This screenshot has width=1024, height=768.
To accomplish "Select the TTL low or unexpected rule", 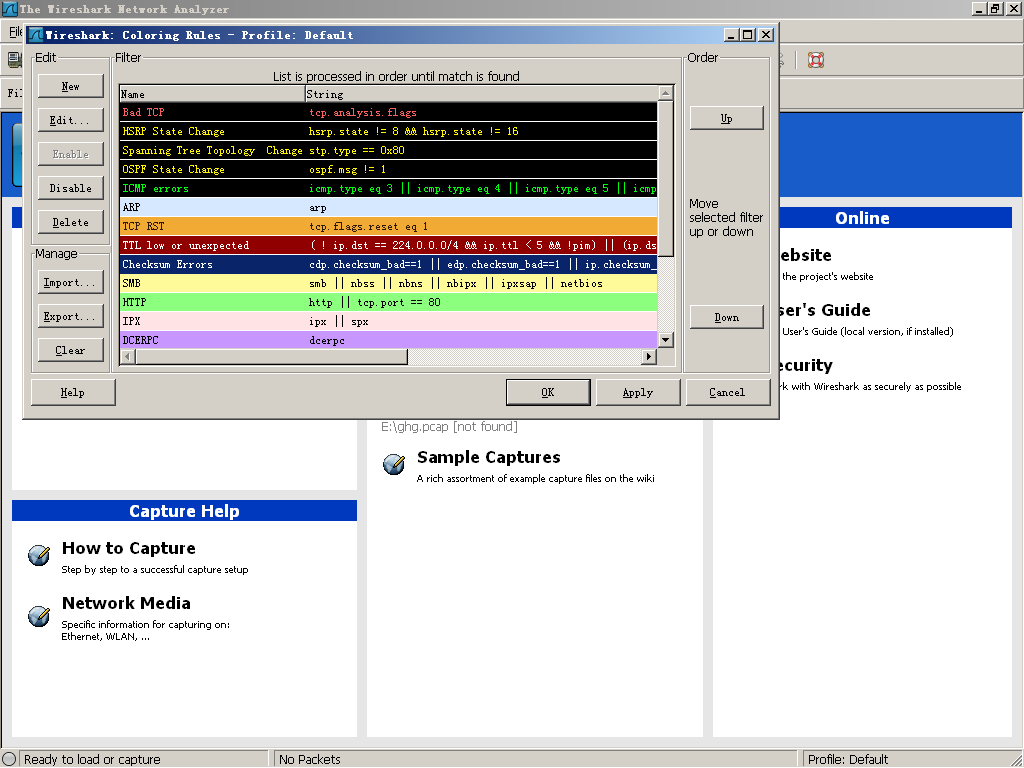I will tap(389, 246).
